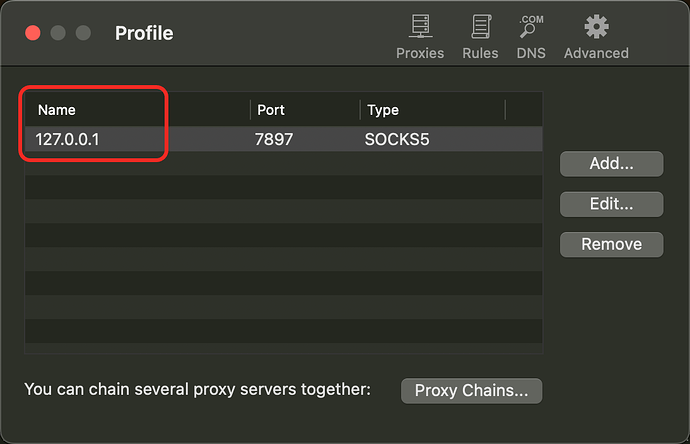Click the SOCKS5 type cell
Viewport: 690px width, 444px height.
tap(396, 139)
